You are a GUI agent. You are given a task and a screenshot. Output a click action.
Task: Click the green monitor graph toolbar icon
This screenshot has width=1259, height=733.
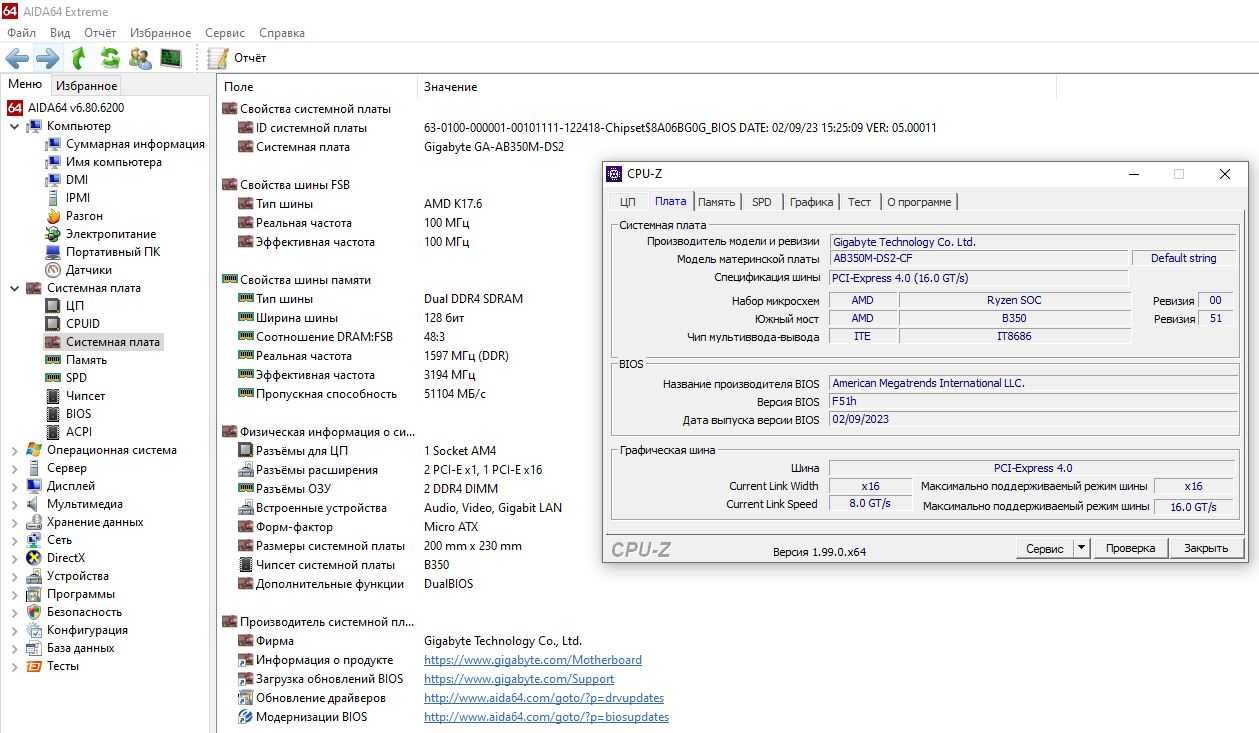171,58
